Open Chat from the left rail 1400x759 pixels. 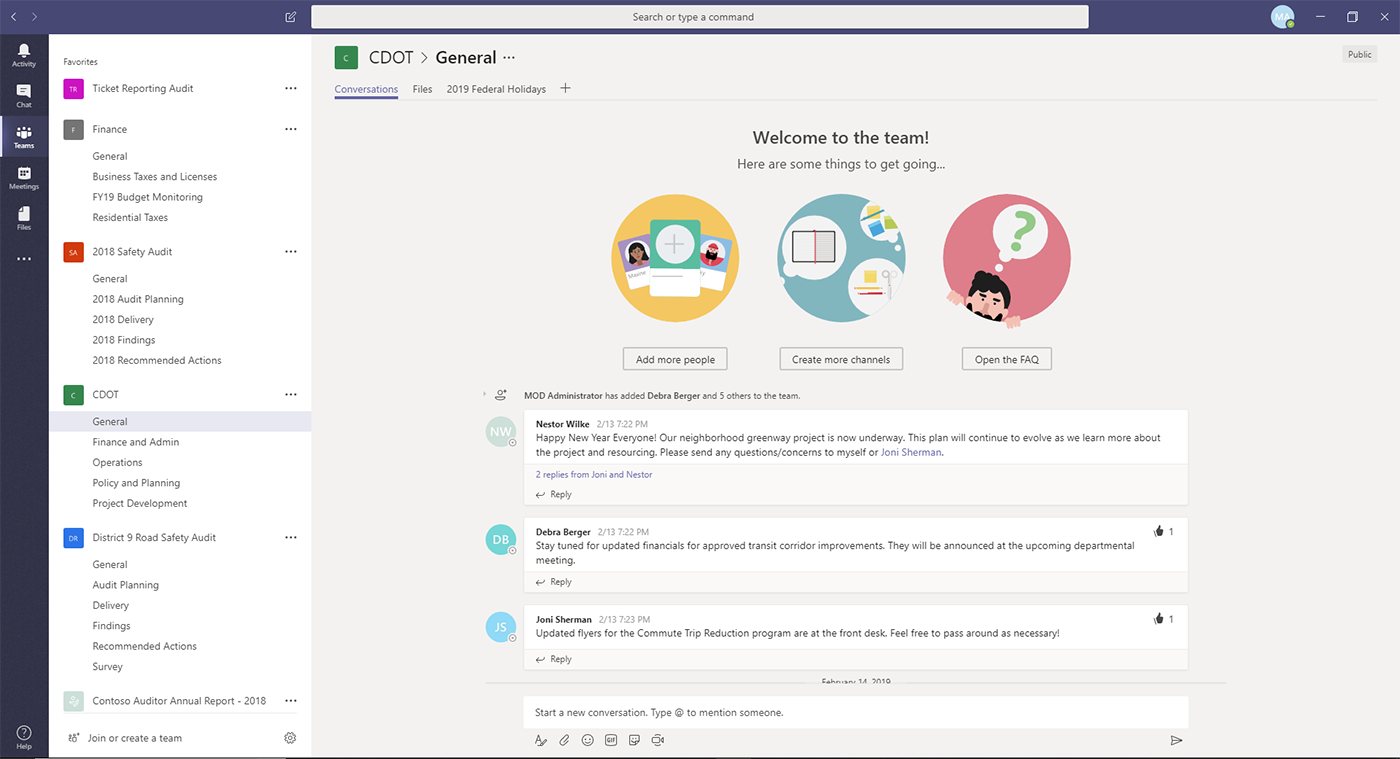24,92
